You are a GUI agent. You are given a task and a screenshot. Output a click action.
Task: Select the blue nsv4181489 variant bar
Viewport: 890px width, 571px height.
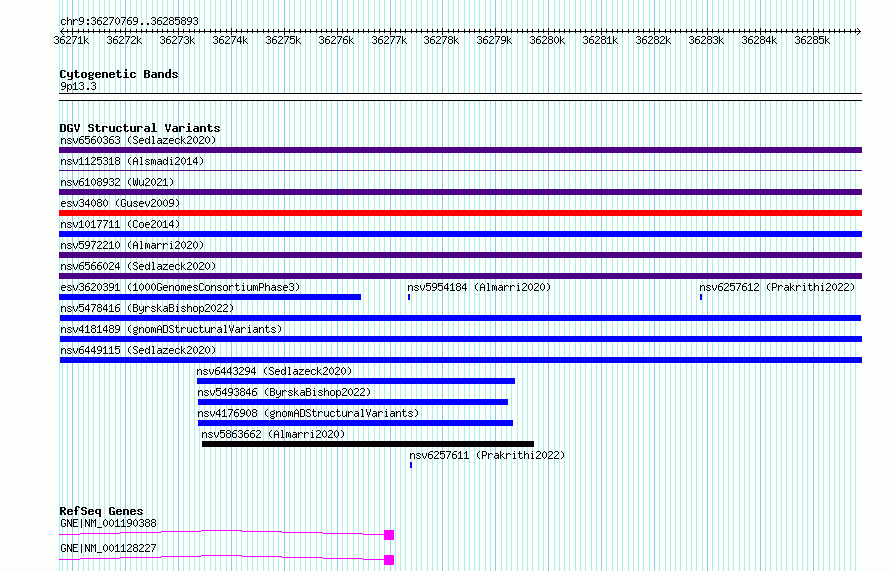pos(460,339)
